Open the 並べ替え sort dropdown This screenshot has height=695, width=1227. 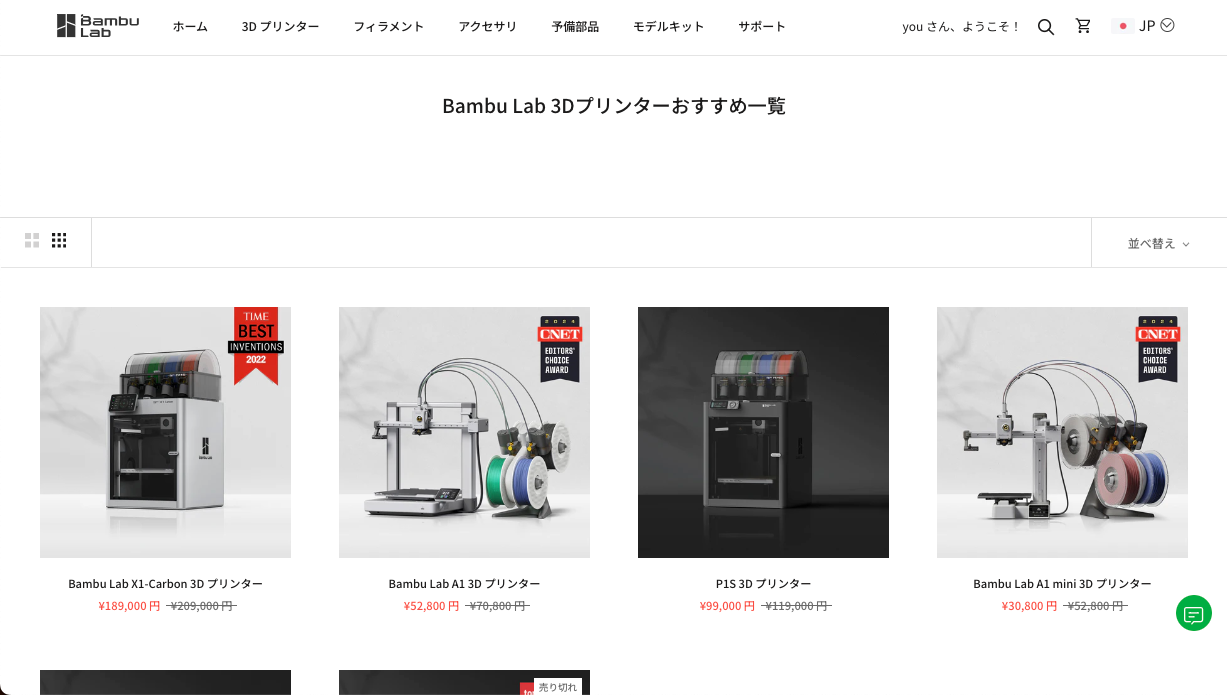coord(1159,243)
